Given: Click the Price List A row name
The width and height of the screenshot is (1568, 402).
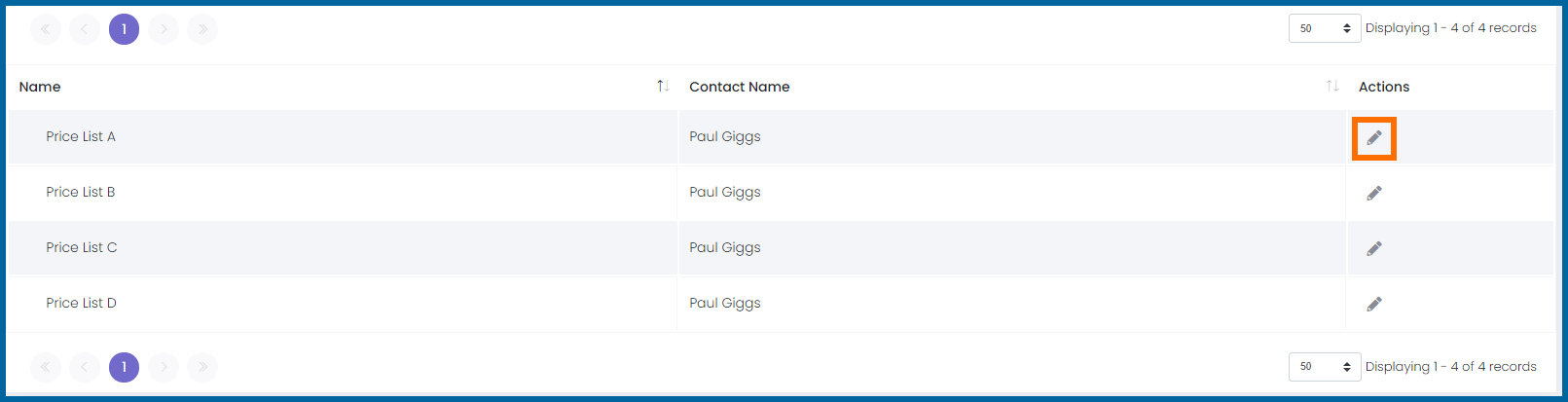Looking at the screenshot, I should (x=81, y=136).
